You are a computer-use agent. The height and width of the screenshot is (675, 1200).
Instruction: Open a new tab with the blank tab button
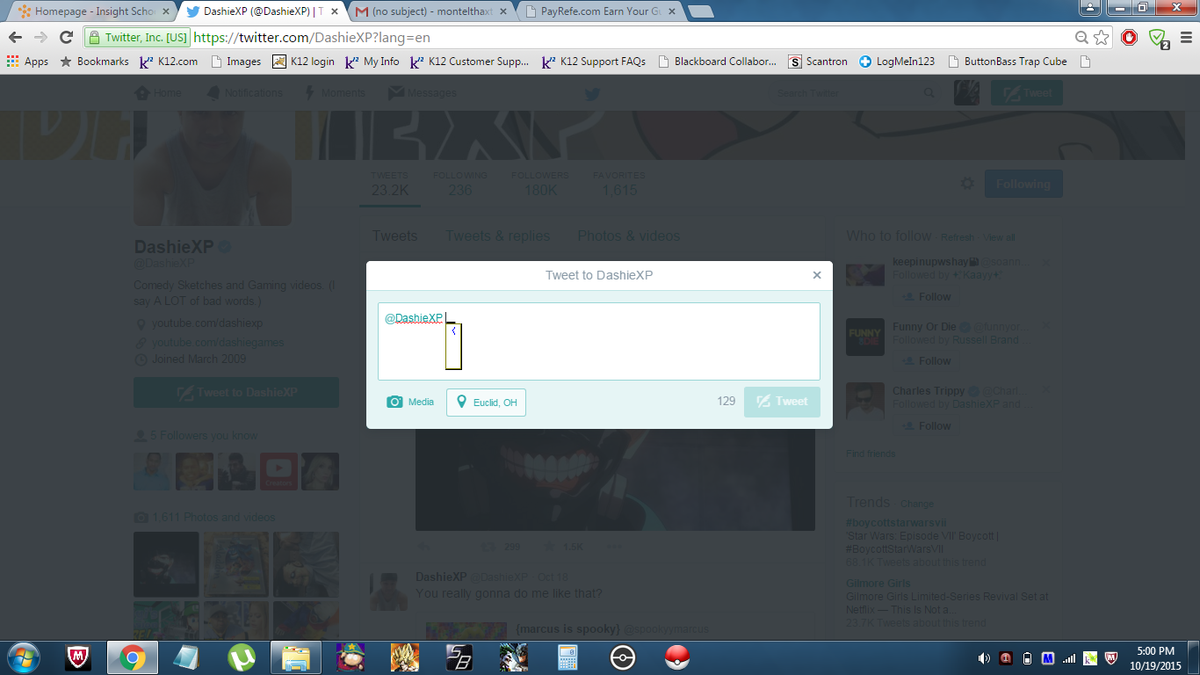click(x=700, y=12)
